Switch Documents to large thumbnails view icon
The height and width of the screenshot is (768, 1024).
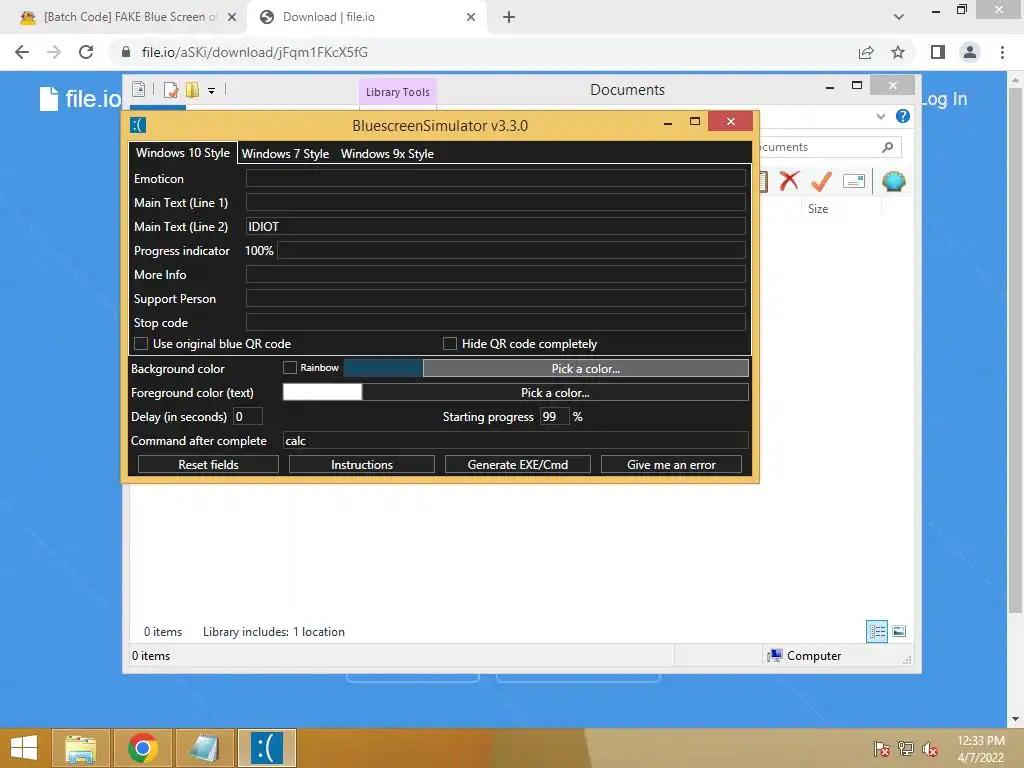(x=899, y=631)
